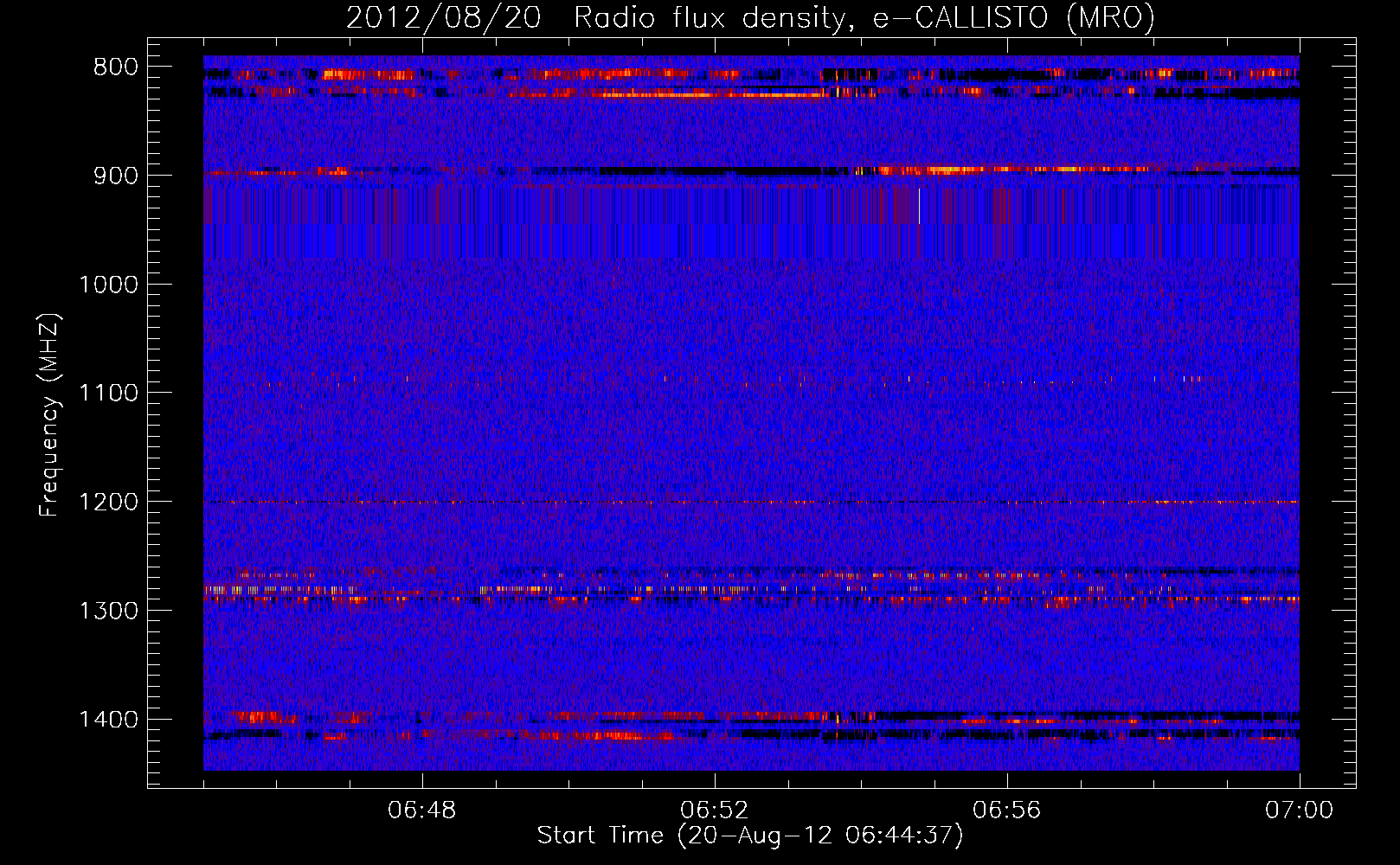The image size is (1400, 865).
Task: Click the plot title '2012/08/20 Radio flux density, e-CALLISTO (MRO)'
Action: click(750, 17)
